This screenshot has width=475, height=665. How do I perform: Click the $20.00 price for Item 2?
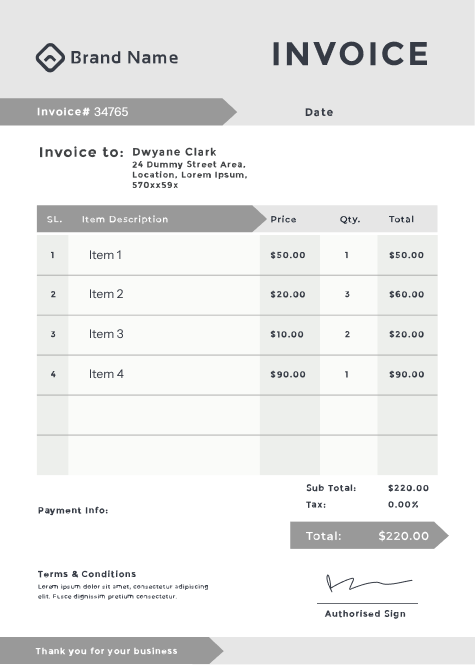pyautogui.click(x=288, y=294)
